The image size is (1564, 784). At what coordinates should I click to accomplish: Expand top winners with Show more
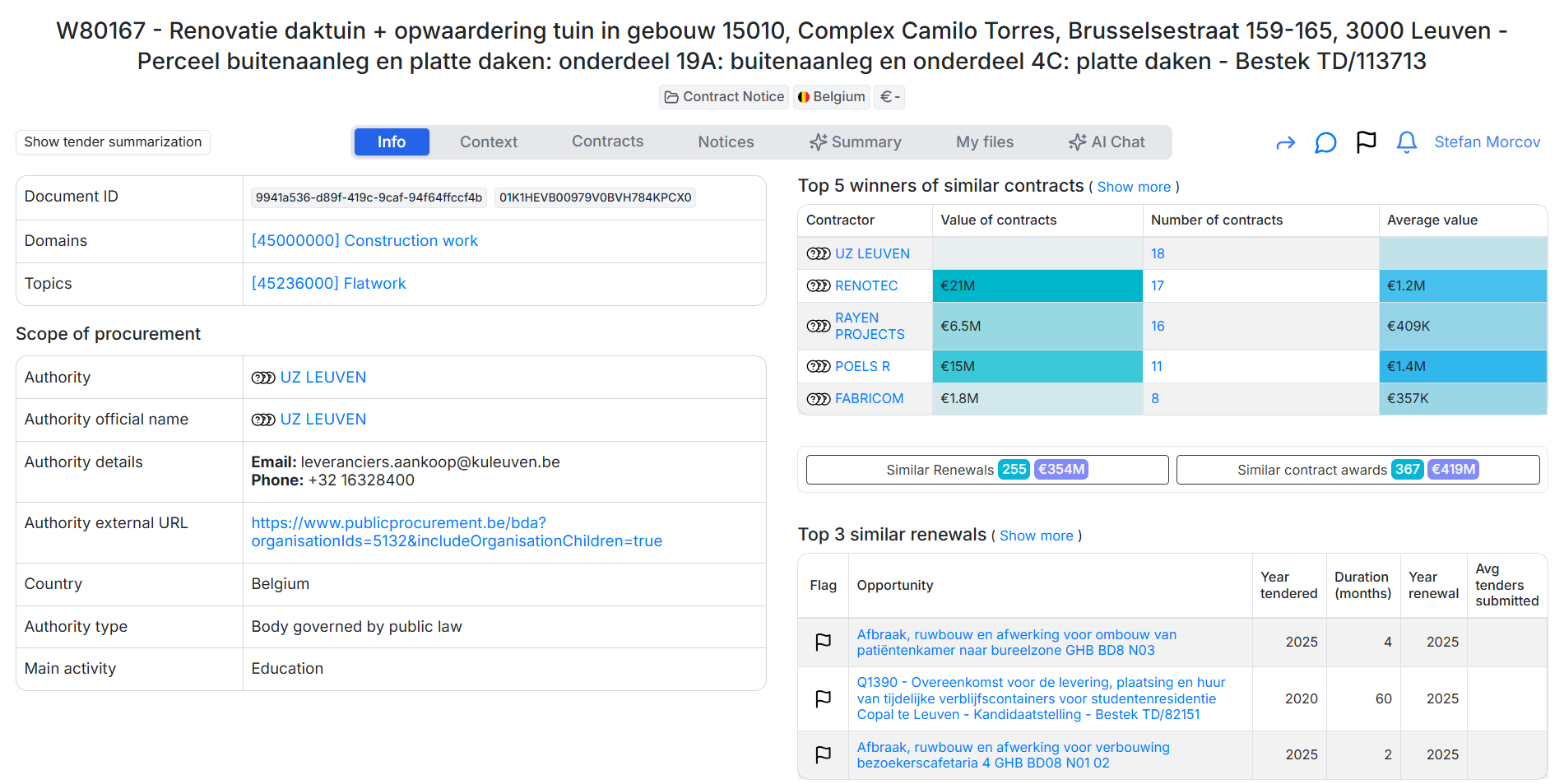coord(1134,187)
